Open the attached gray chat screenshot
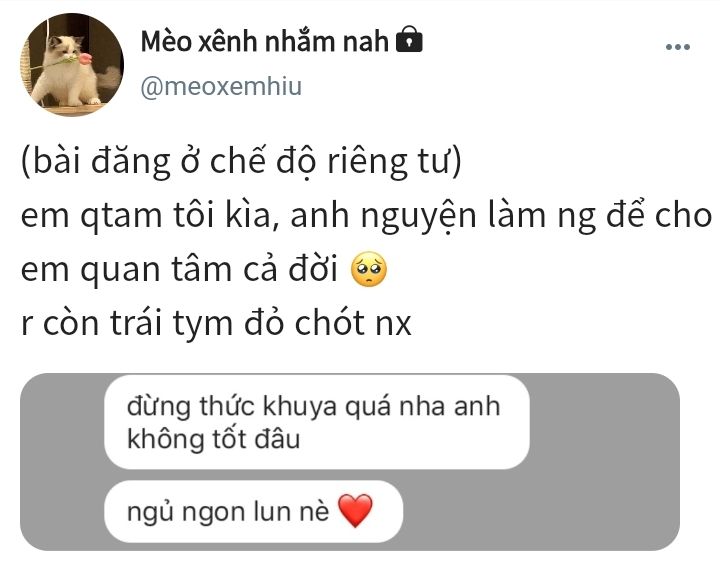 tap(350, 462)
